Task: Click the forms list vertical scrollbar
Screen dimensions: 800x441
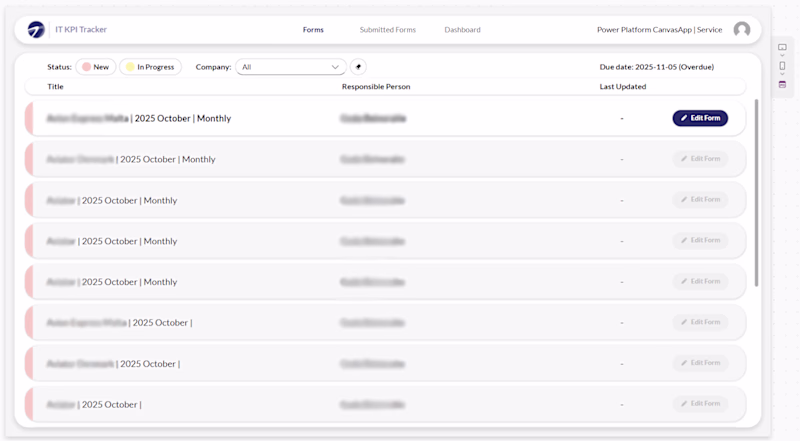Action: tap(756, 193)
